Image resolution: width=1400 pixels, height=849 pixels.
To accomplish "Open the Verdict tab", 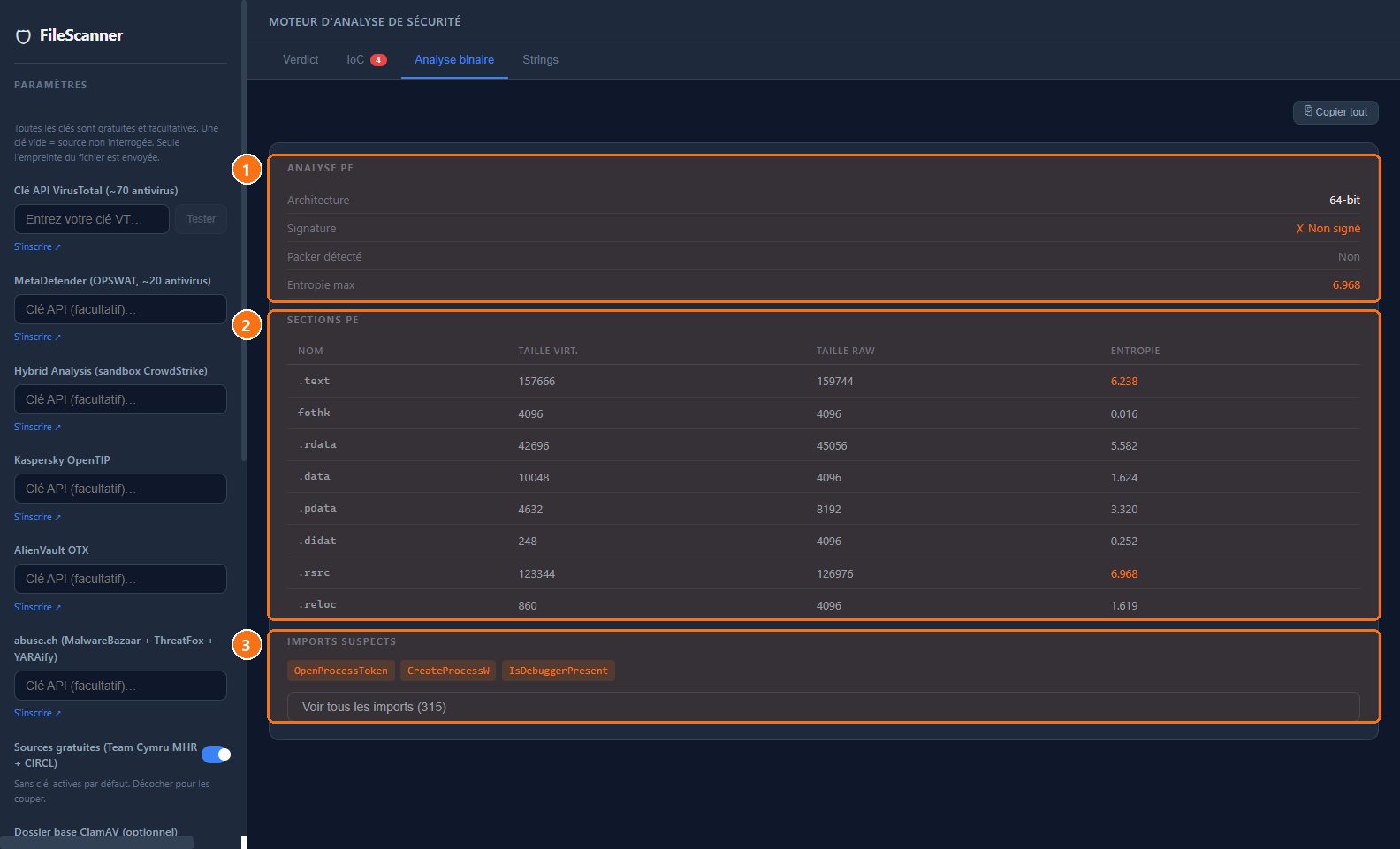I will (301, 59).
